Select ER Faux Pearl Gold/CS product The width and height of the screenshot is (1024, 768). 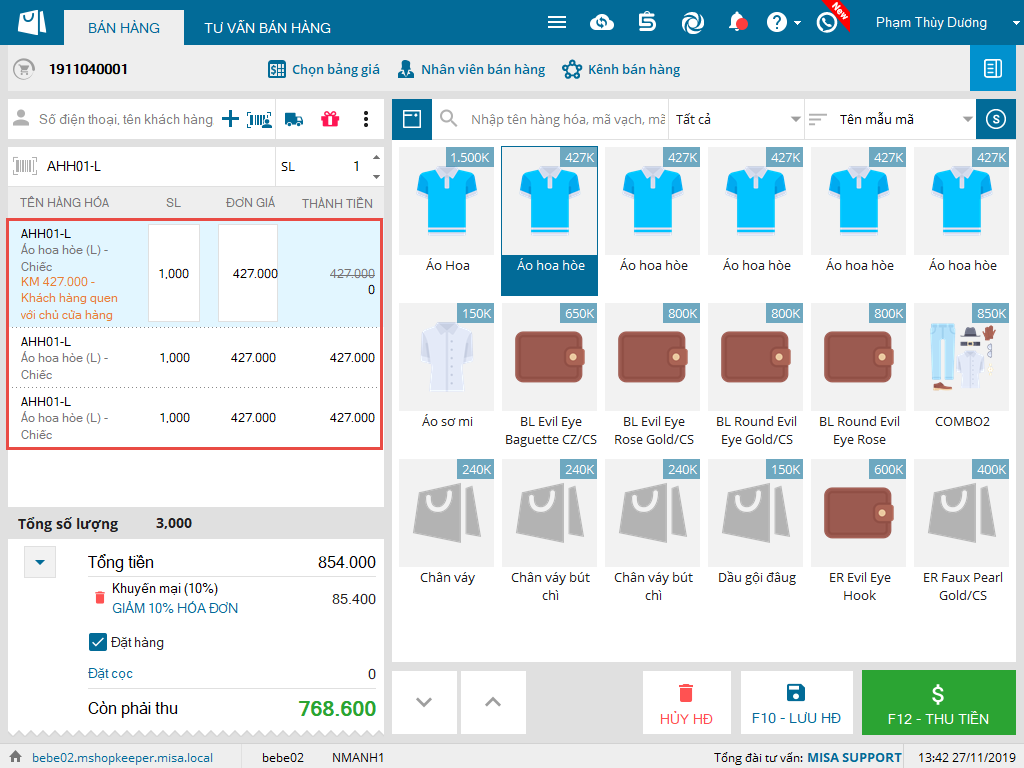coord(962,533)
